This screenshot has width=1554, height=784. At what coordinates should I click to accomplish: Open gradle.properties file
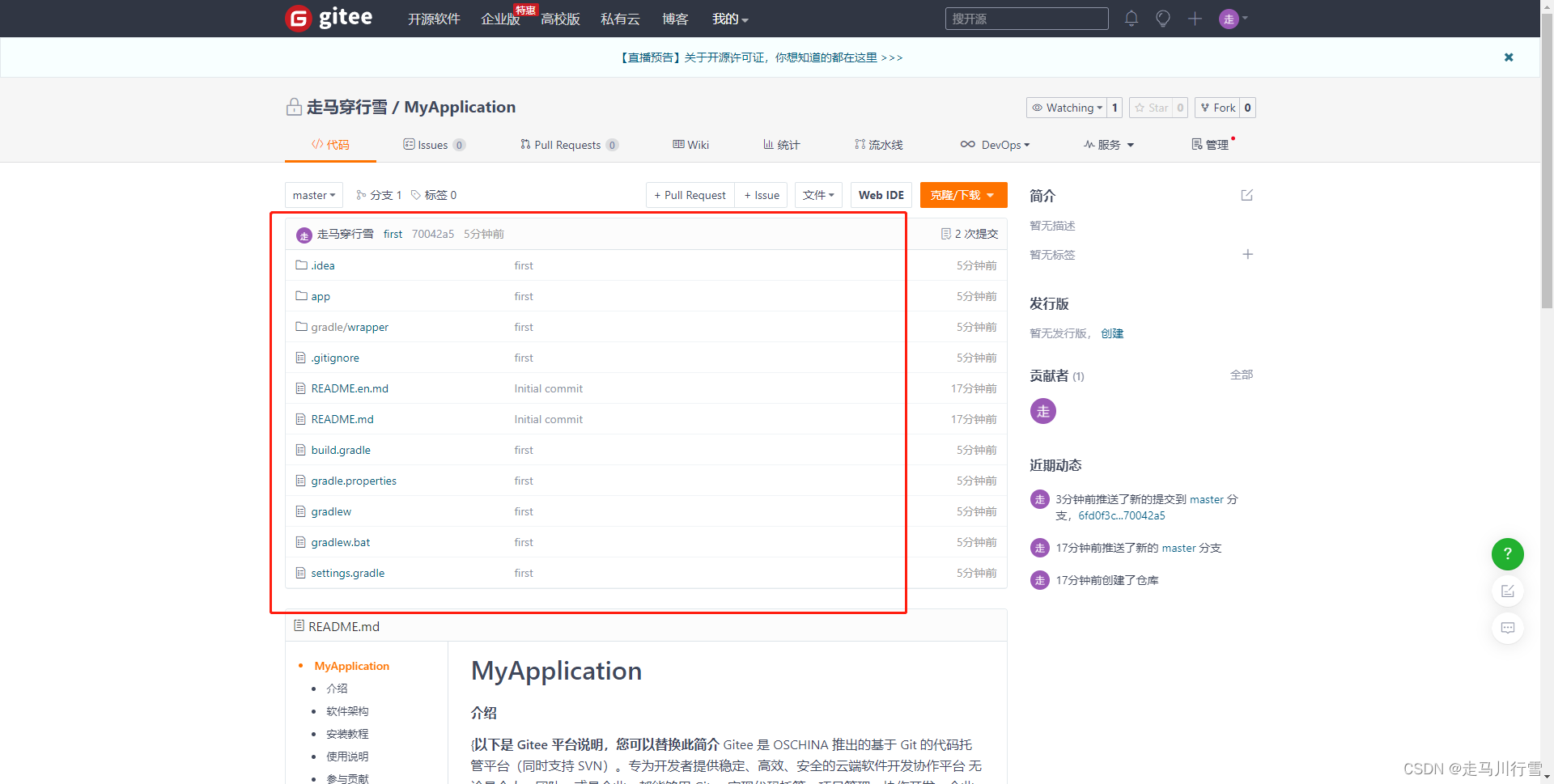354,481
